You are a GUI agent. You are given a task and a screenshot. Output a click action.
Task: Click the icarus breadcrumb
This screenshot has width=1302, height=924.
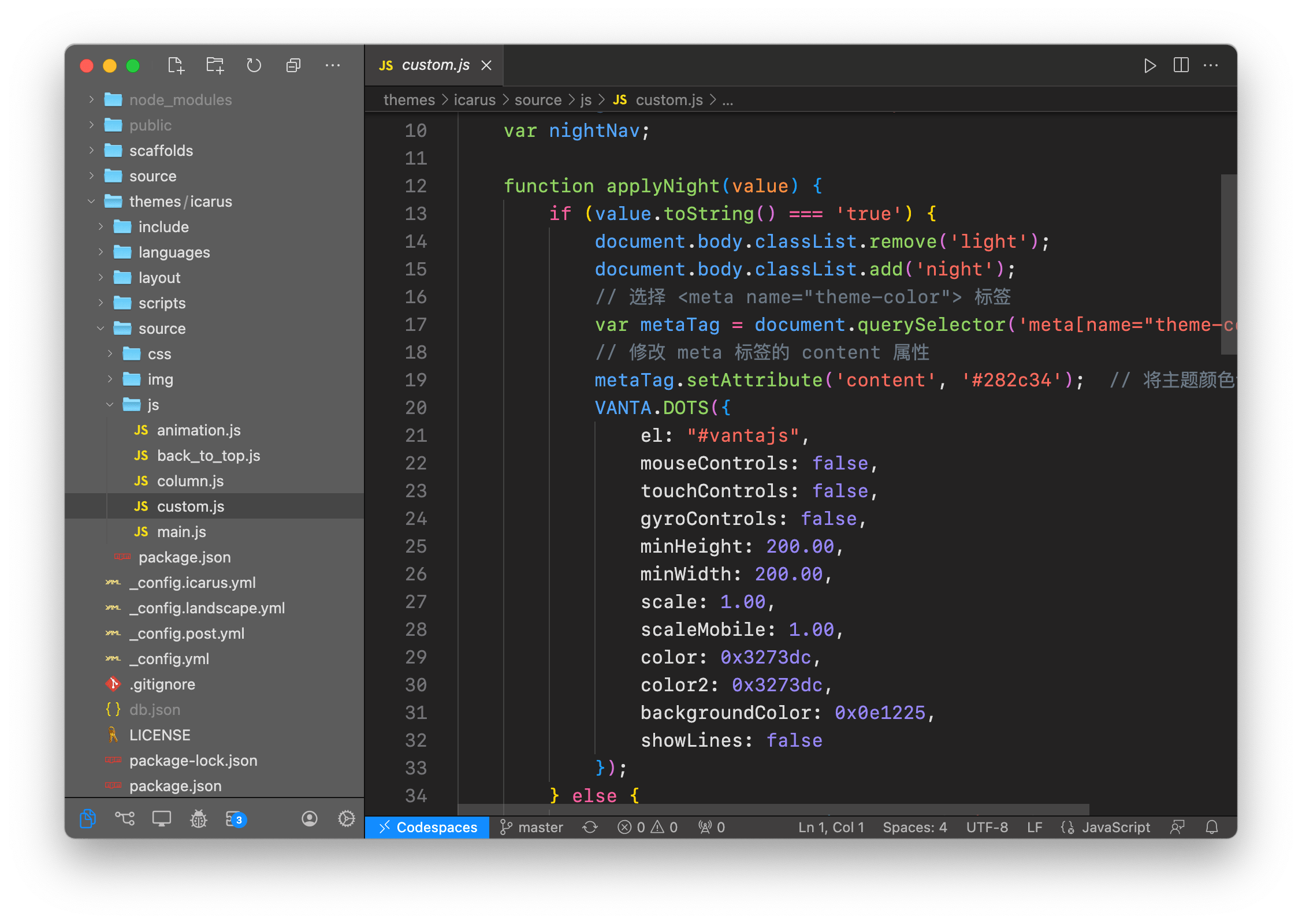point(474,100)
